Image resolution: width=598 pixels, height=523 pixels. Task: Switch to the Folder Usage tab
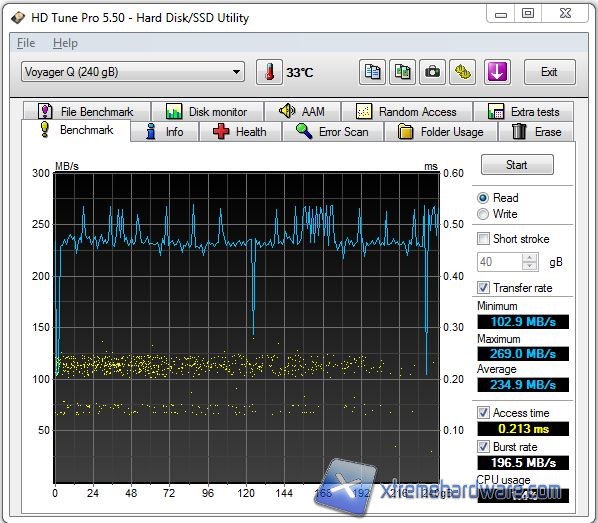[441, 132]
